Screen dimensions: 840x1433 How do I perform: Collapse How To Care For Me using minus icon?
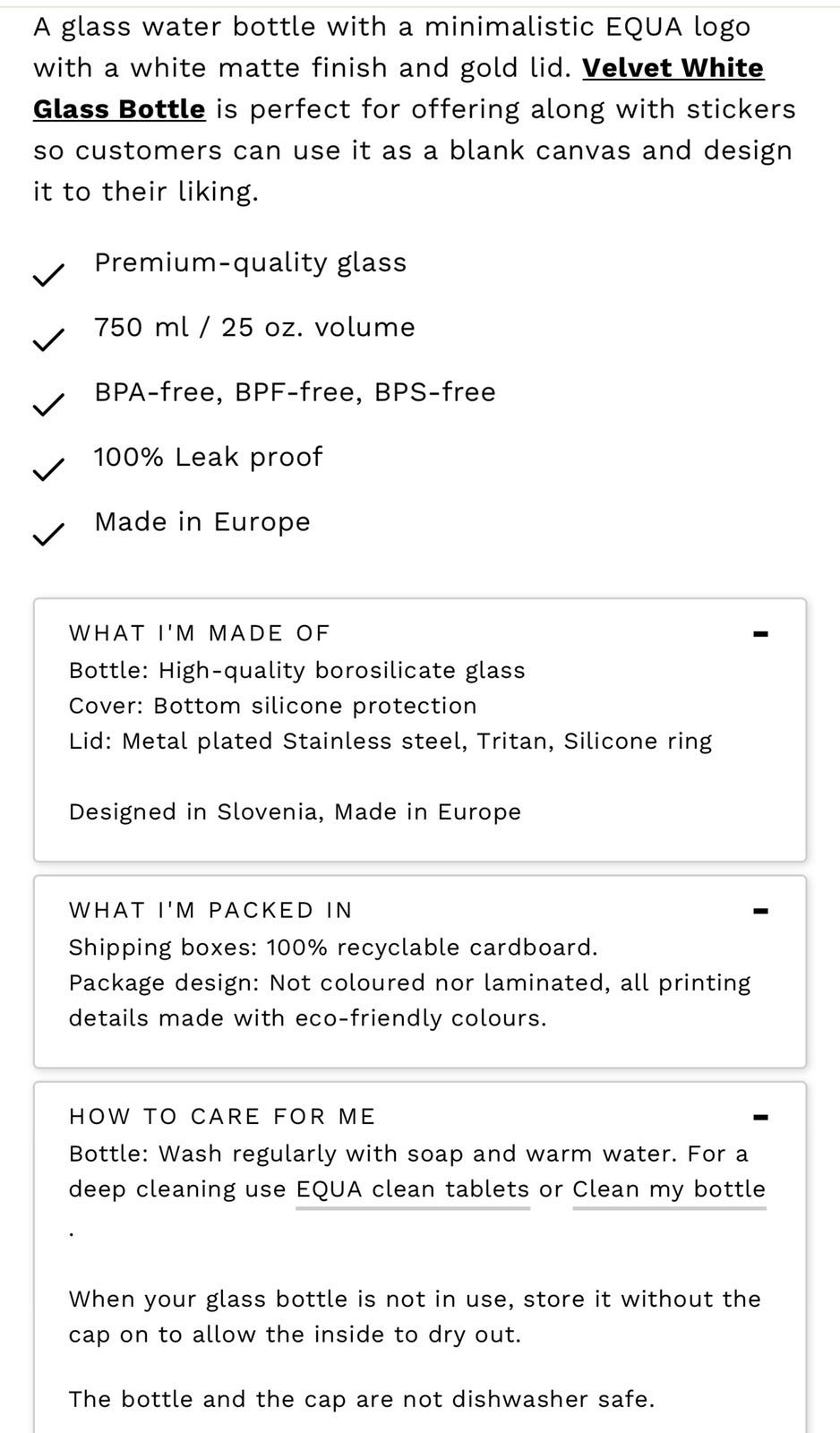tap(761, 1117)
